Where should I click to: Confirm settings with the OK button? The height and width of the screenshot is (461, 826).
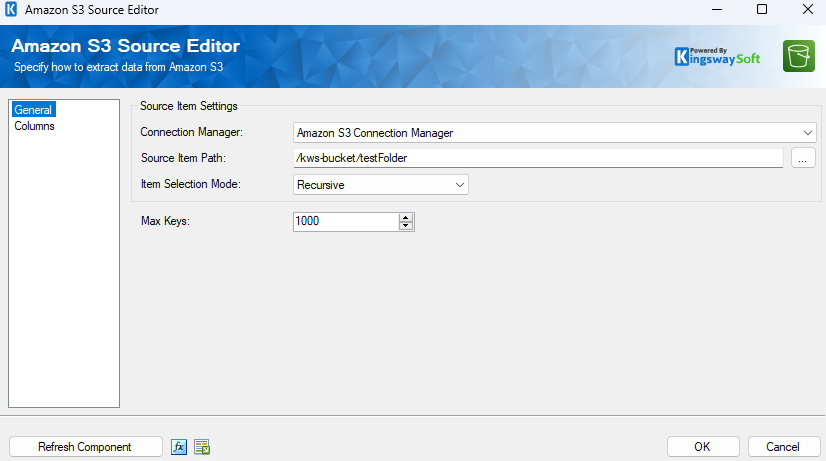pos(703,447)
